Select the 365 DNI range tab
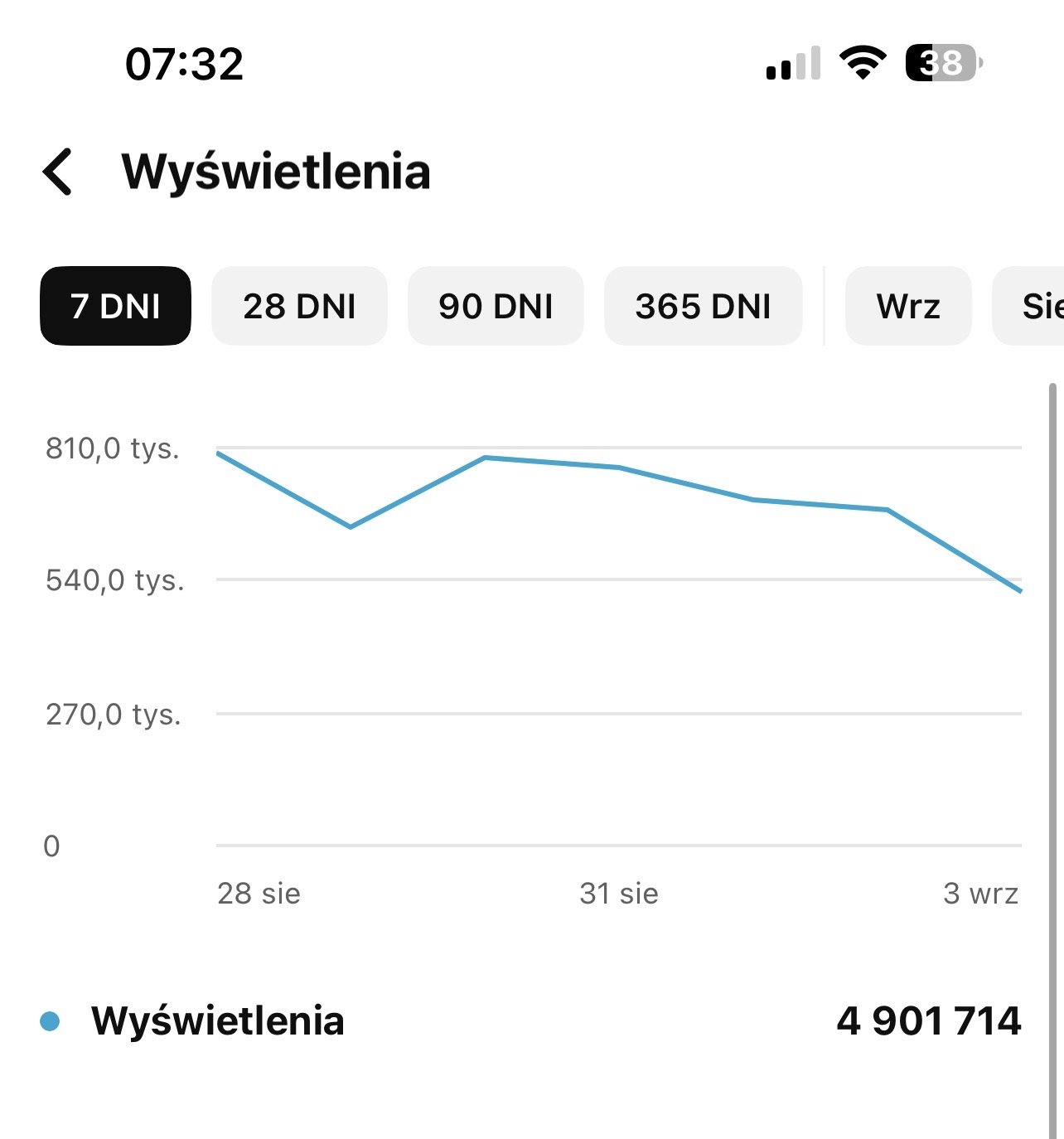This screenshot has height=1139, width=1064. point(703,306)
